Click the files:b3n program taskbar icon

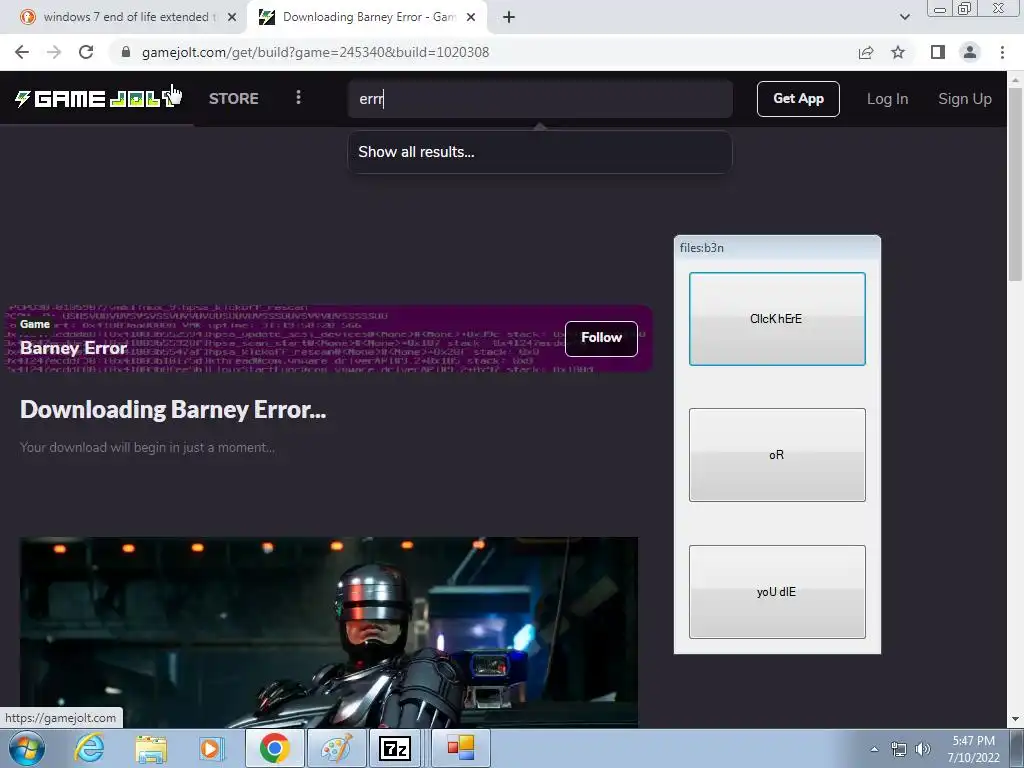[460, 748]
